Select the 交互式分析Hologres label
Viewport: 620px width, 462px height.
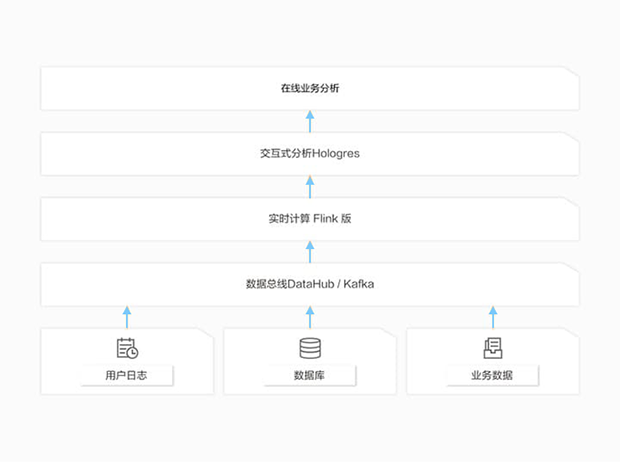pyautogui.click(x=310, y=153)
